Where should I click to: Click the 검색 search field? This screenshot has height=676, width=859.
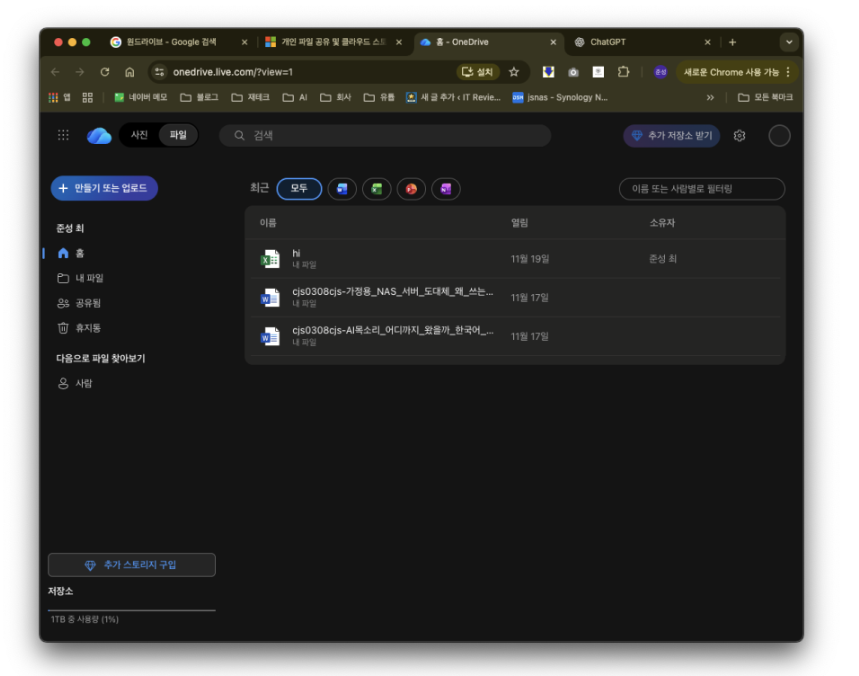[x=385, y=136]
